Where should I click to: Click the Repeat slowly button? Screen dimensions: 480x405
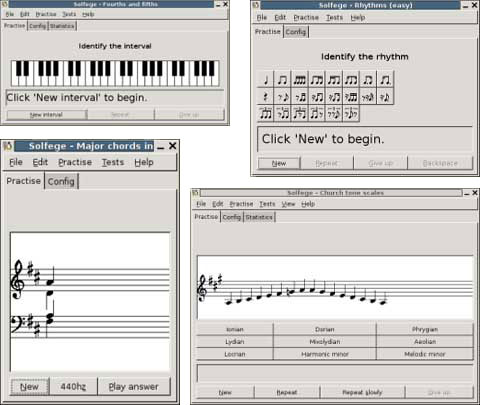pos(362,392)
